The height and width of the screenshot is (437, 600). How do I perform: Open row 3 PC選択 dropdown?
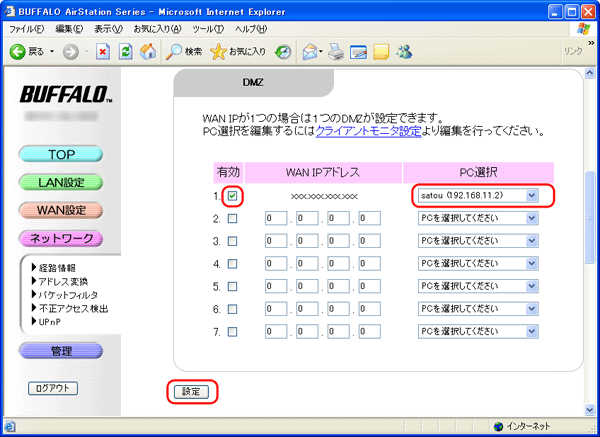[x=478, y=241]
